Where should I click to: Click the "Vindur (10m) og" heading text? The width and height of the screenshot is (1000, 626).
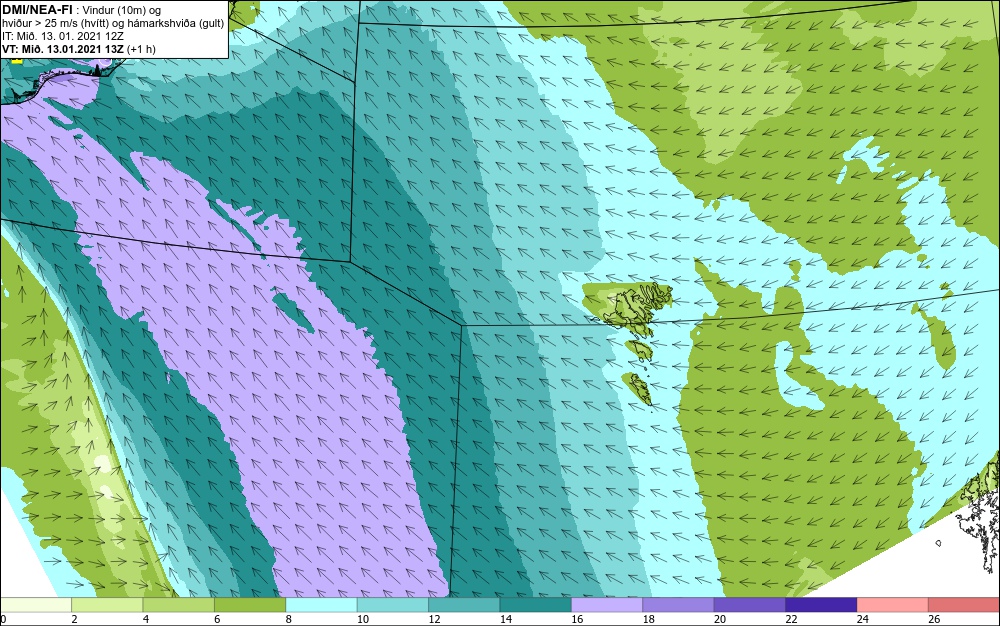click(x=122, y=10)
